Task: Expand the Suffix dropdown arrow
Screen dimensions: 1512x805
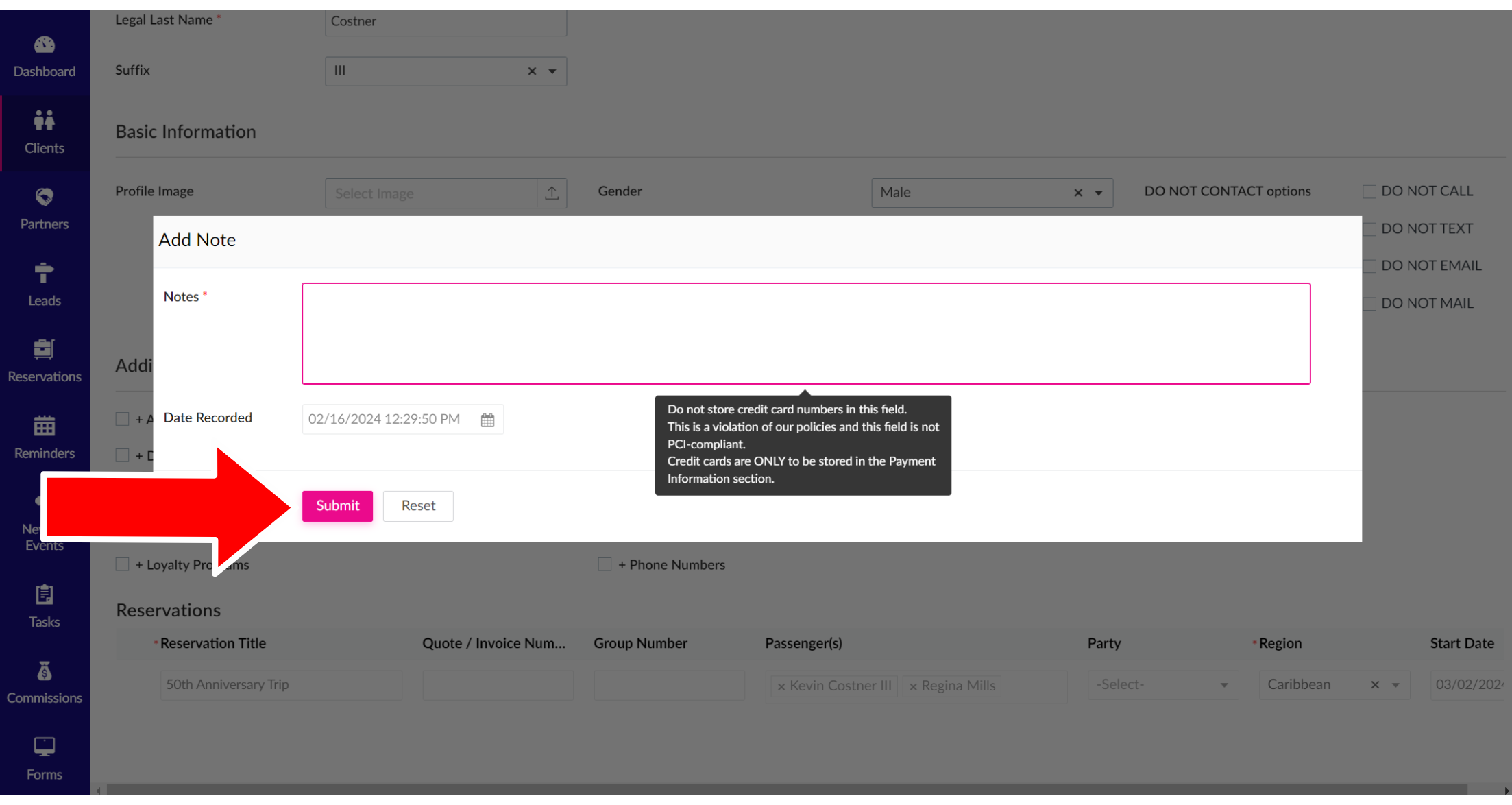Action: click(552, 71)
